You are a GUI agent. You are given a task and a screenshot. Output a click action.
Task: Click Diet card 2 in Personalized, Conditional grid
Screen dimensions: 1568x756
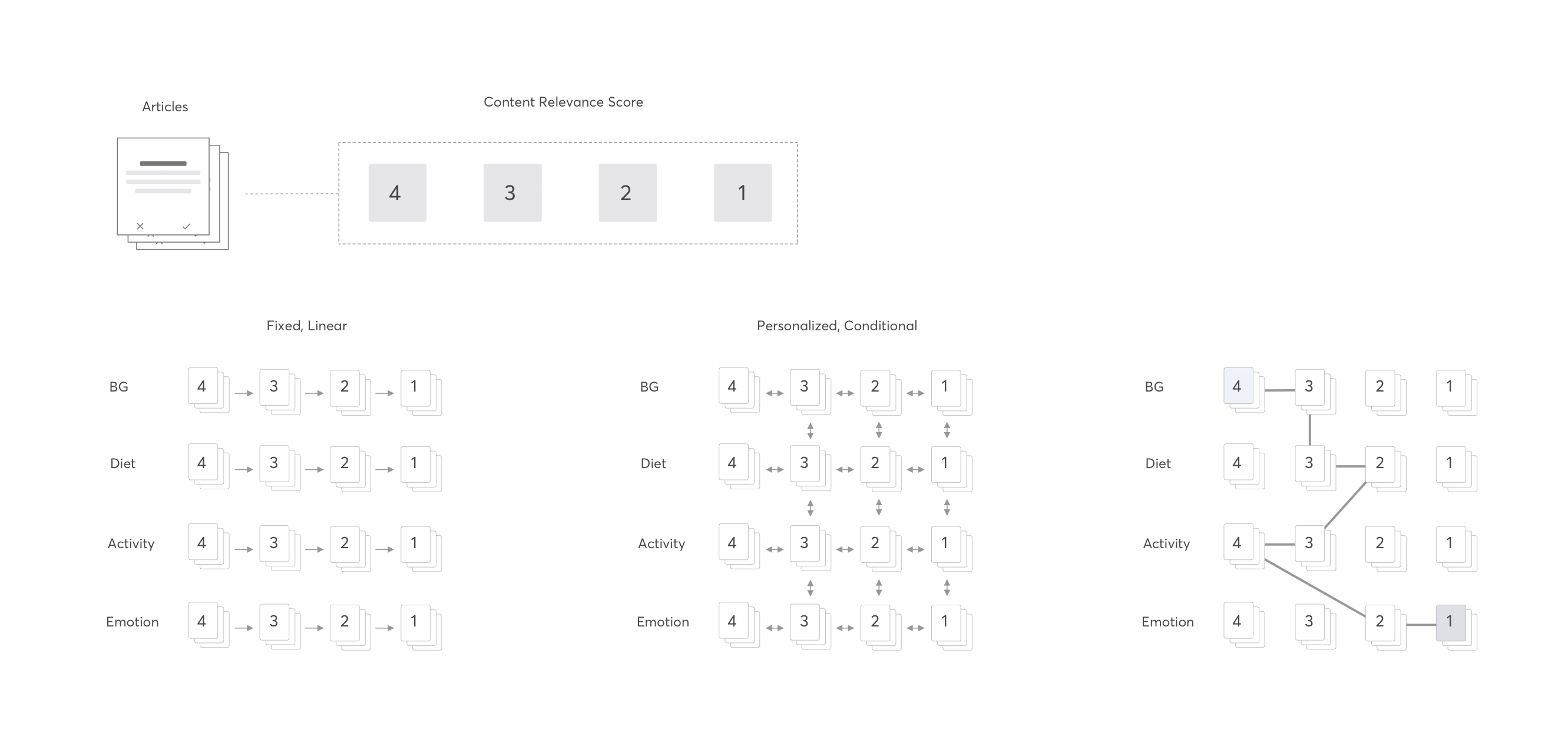click(875, 463)
